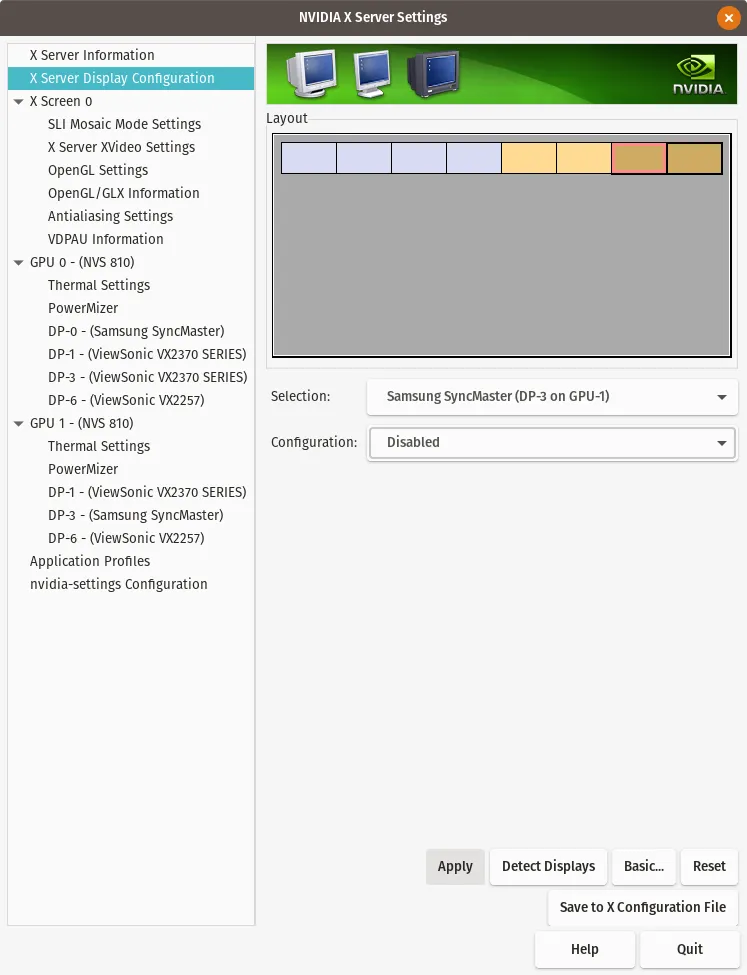The width and height of the screenshot is (747, 975).
Task: Open Antialiasing Settings
Action: point(110,216)
